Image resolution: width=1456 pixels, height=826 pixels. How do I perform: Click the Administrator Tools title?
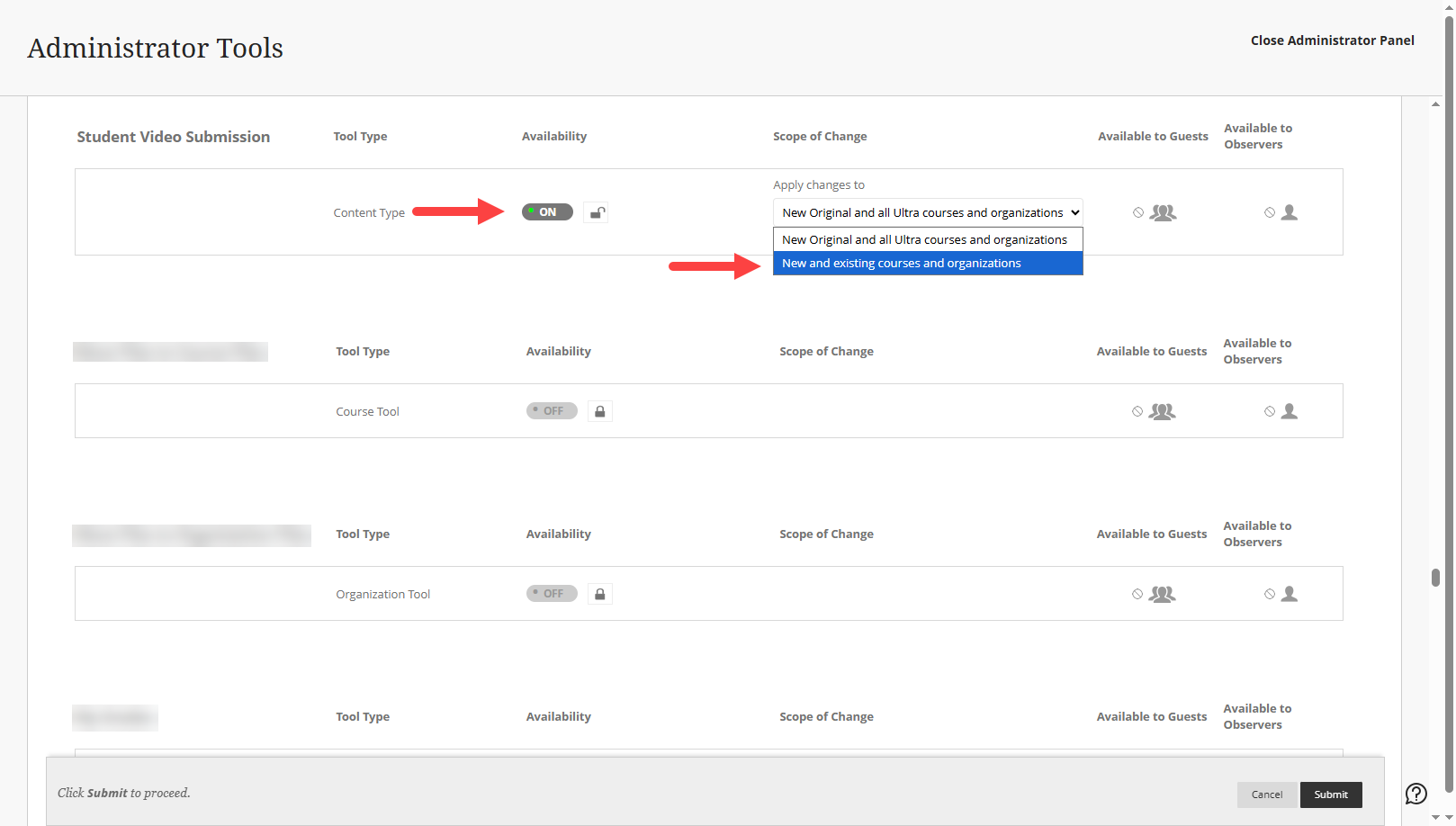[156, 48]
